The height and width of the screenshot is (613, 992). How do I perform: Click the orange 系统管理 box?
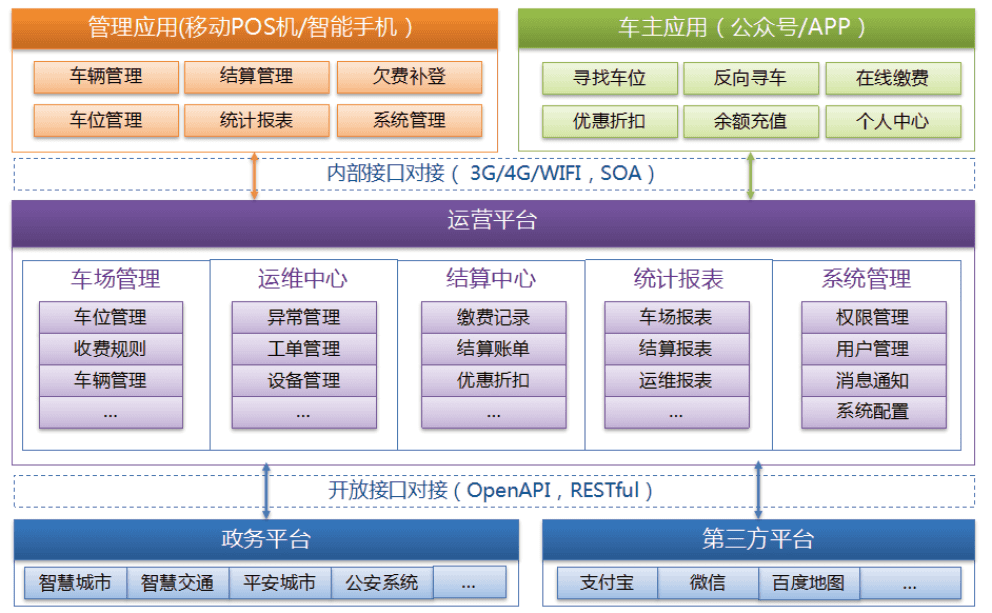(x=409, y=120)
